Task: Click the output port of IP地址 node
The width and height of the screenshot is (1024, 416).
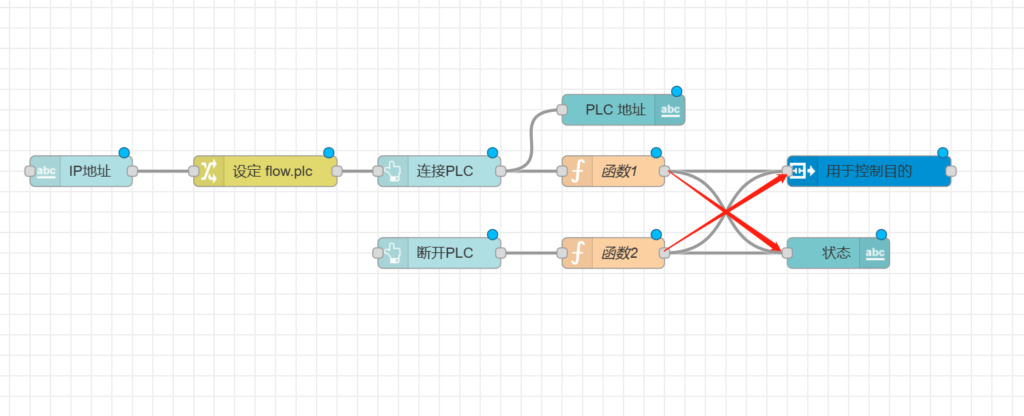Action: coord(132,171)
